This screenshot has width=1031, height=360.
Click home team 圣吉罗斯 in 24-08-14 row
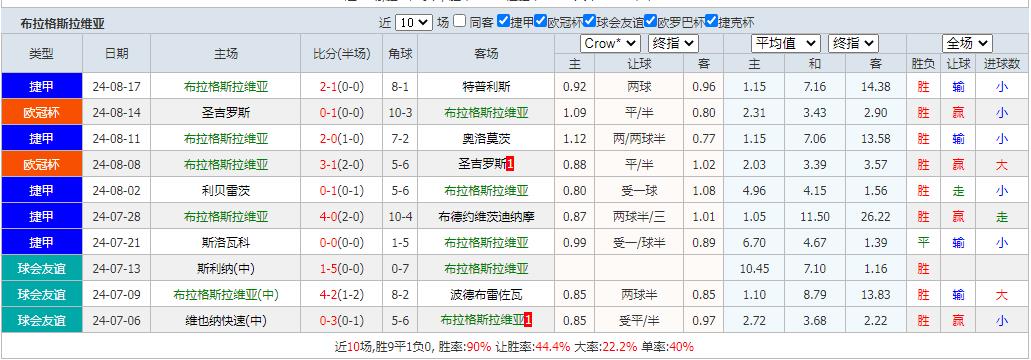(226, 112)
